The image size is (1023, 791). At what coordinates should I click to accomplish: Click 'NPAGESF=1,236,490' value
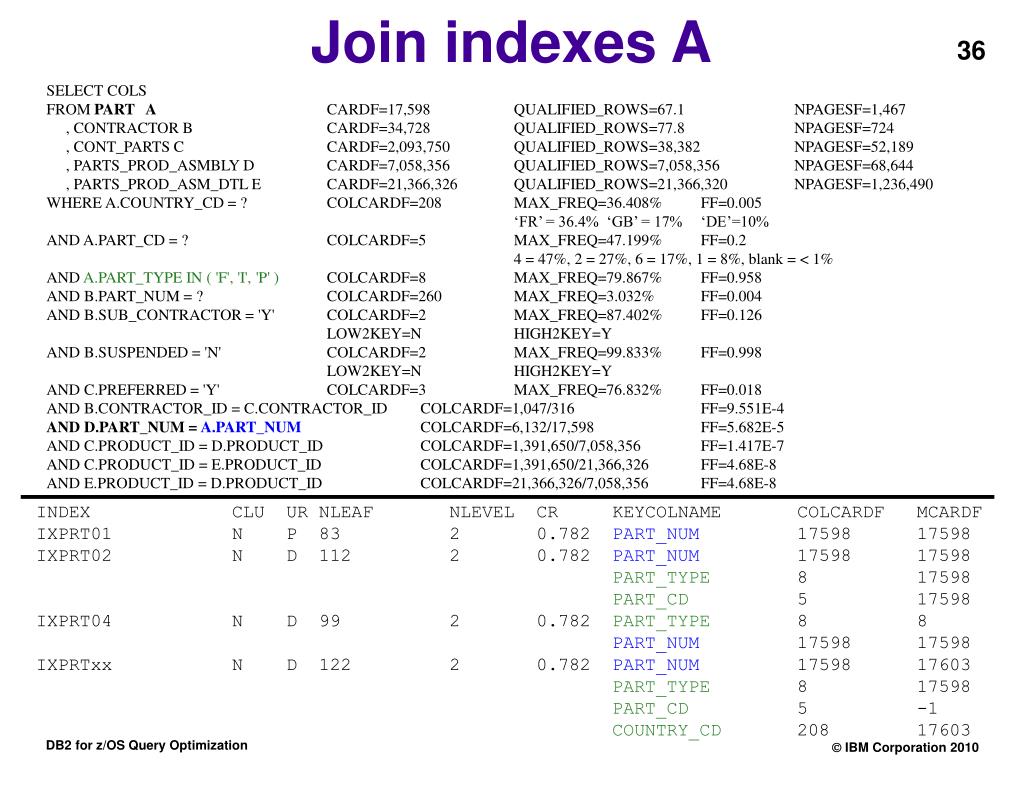coord(863,185)
